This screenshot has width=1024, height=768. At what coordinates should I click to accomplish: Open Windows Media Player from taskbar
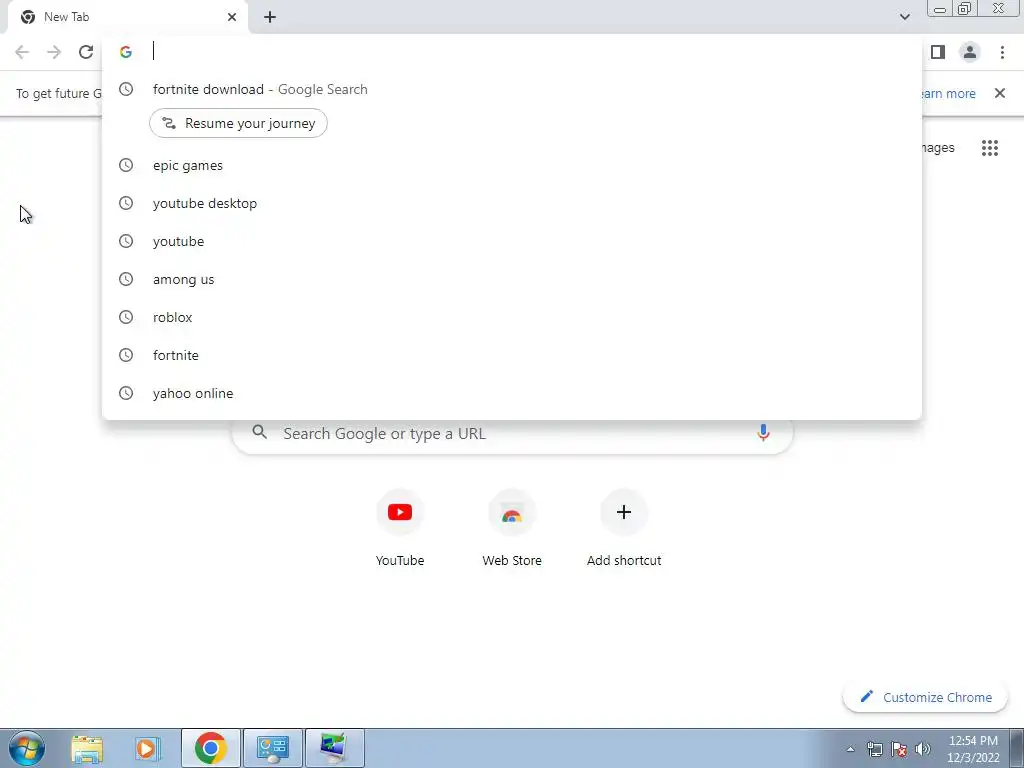coord(148,748)
